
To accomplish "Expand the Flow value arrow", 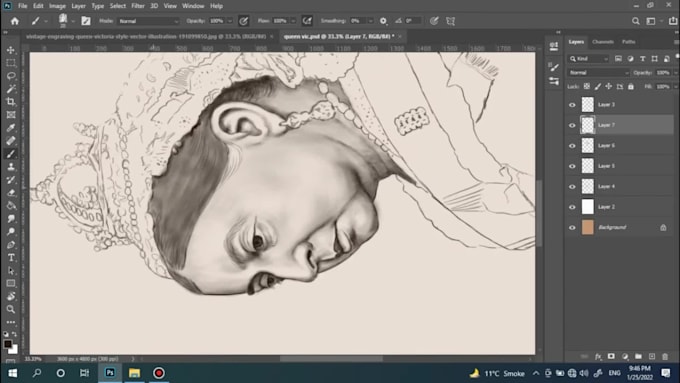I will click(x=293, y=21).
